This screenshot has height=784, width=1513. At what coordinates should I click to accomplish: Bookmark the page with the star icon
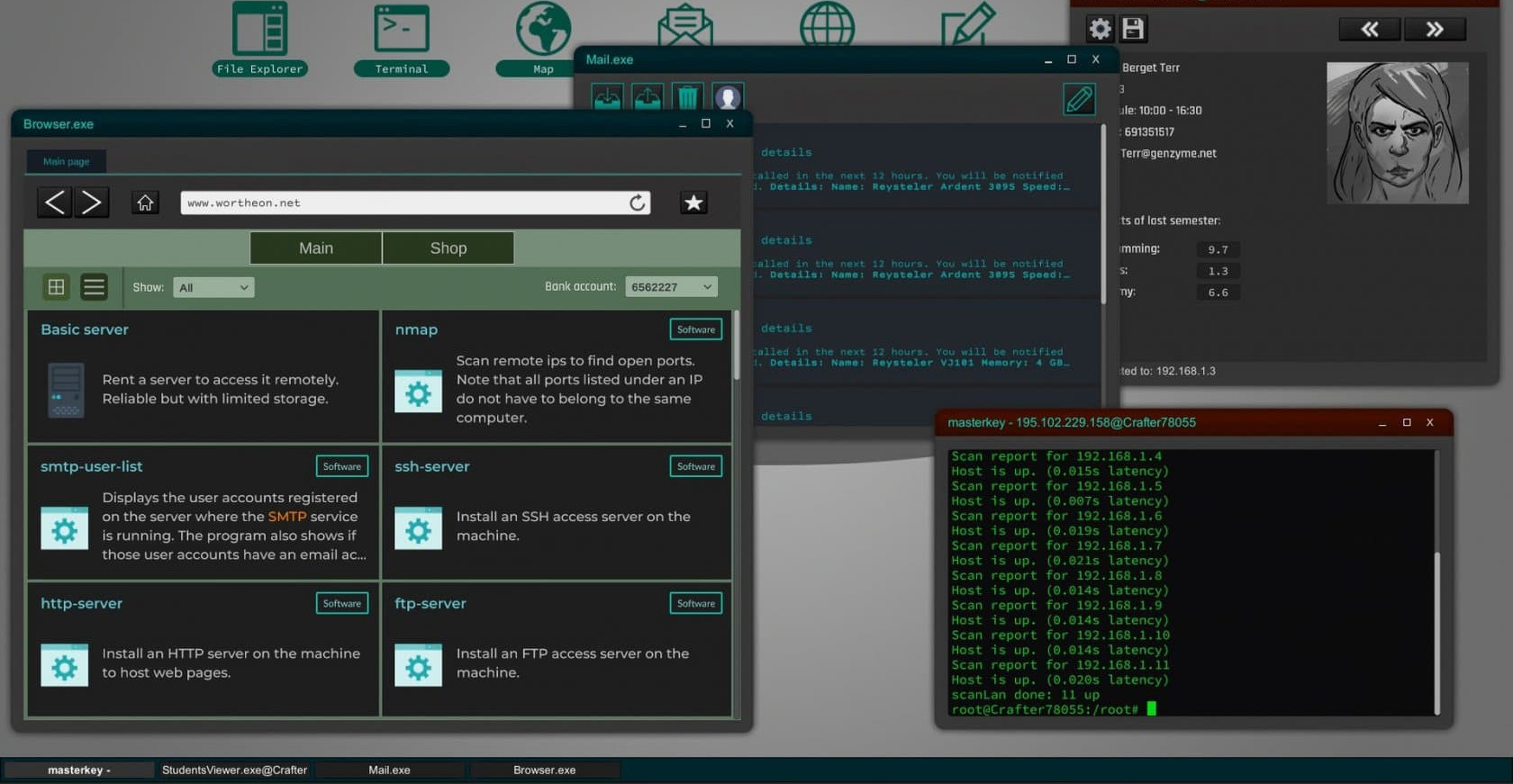tap(693, 203)
